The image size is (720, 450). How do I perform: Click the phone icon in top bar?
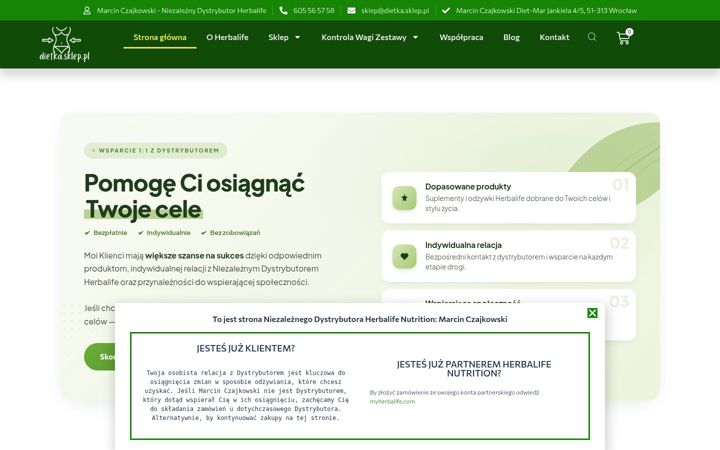tap(283, 10)
